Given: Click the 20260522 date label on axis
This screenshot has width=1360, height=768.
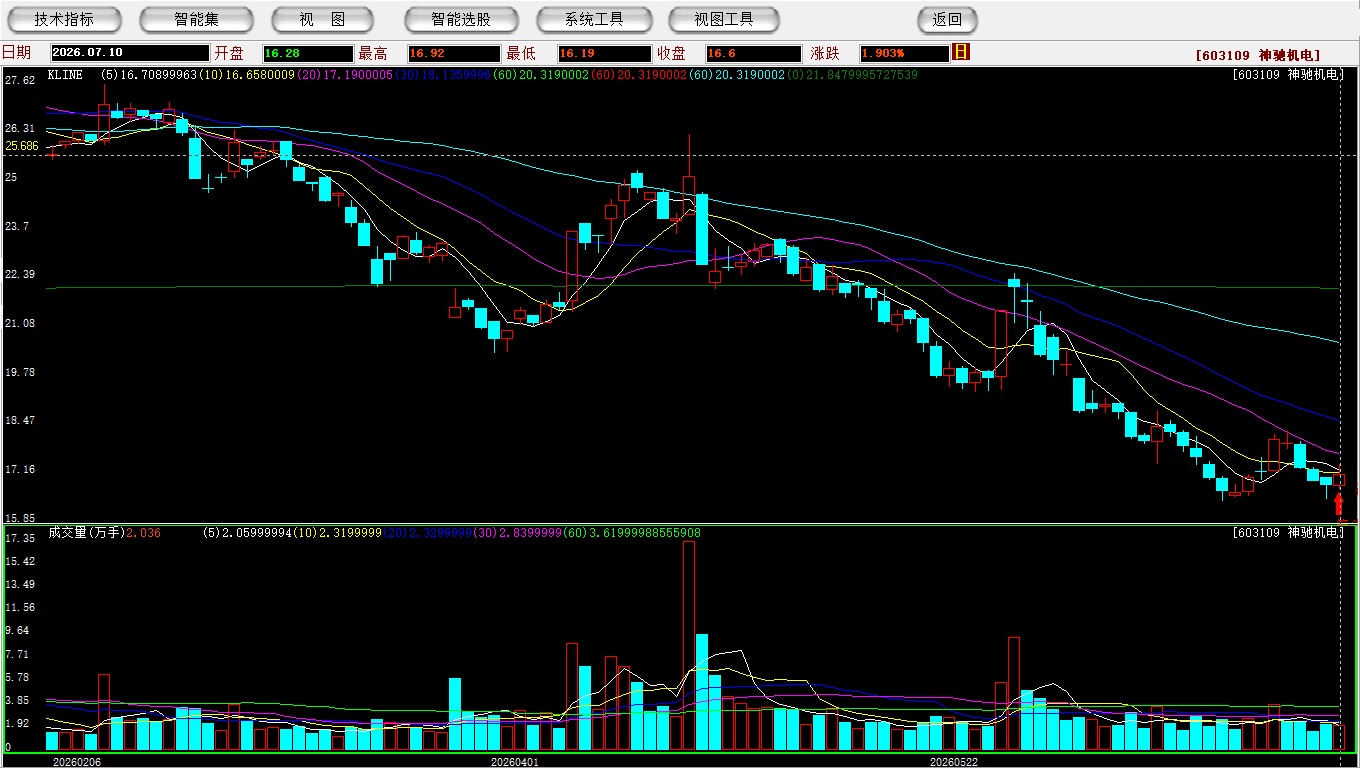Looking at the screenshot, I should pyautogui.click(x=953, y=762).
